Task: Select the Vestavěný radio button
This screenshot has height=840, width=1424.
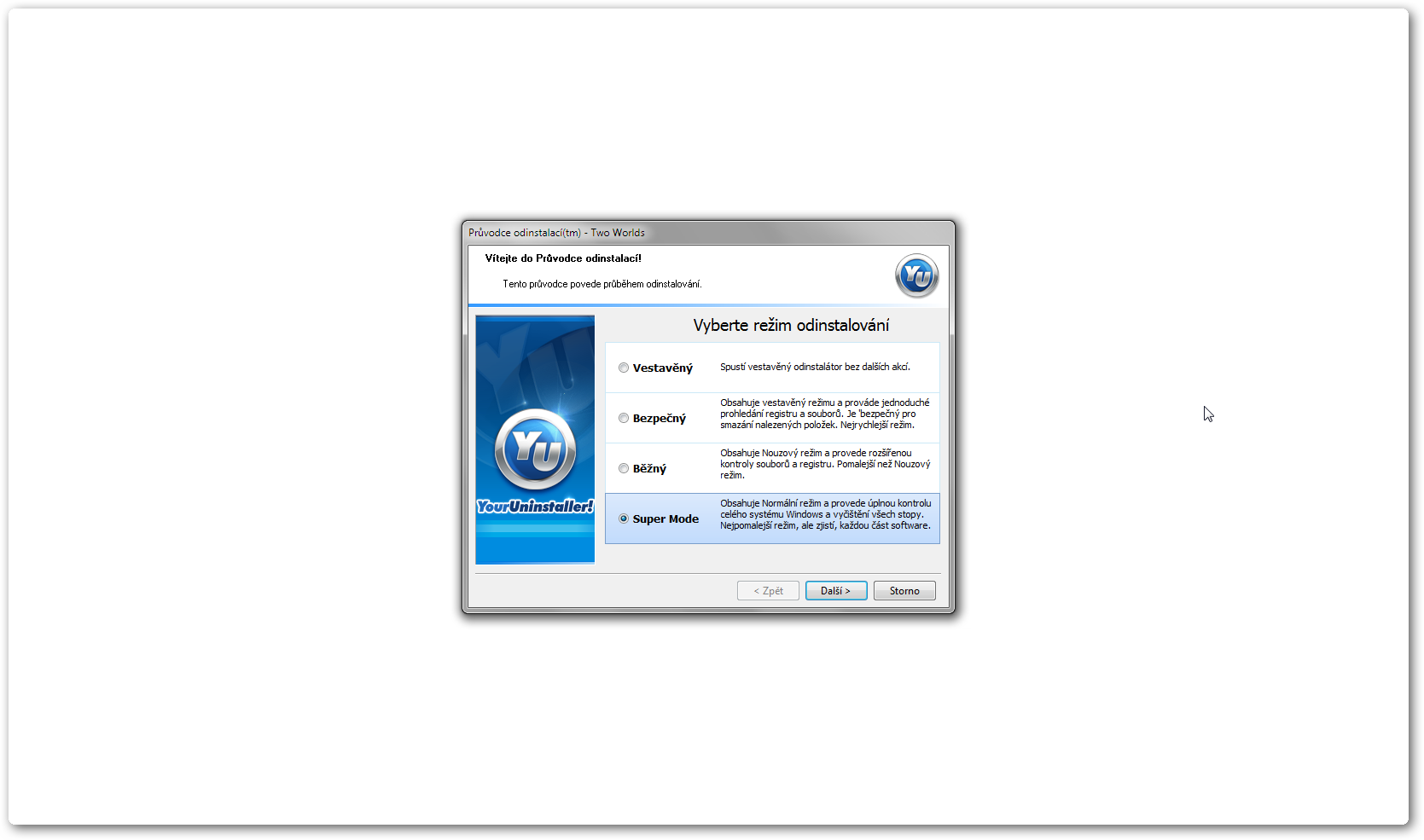Action: pyautogui.click(x=624, y=368)
